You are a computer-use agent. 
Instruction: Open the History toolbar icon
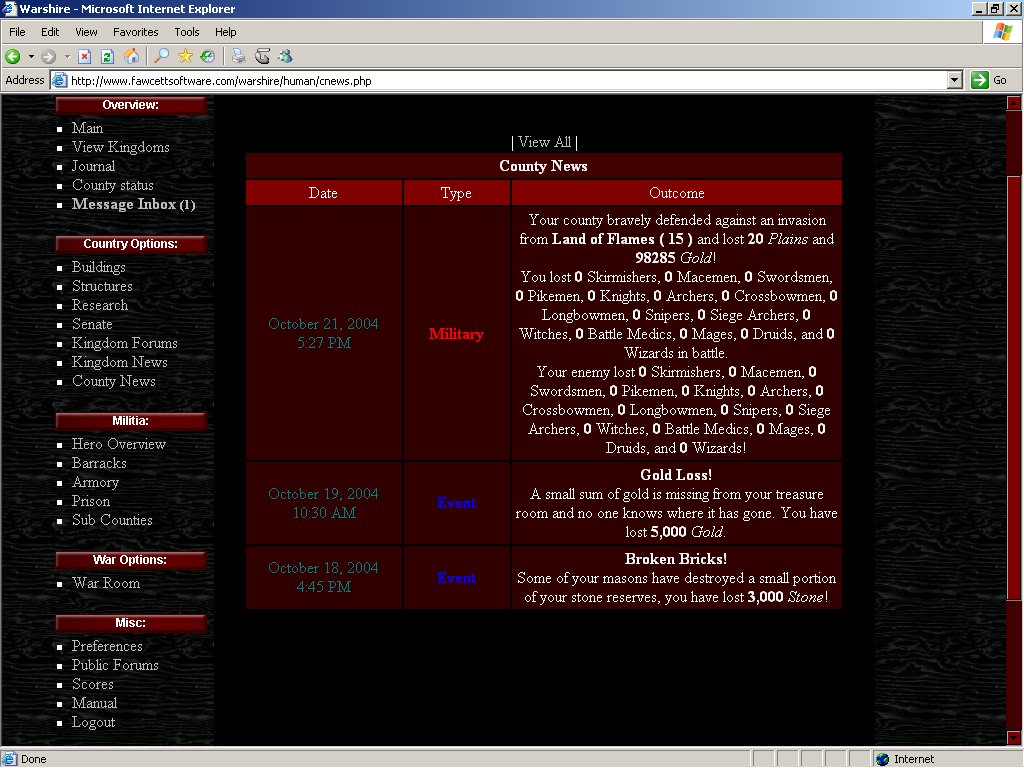[x=208, y=56]
